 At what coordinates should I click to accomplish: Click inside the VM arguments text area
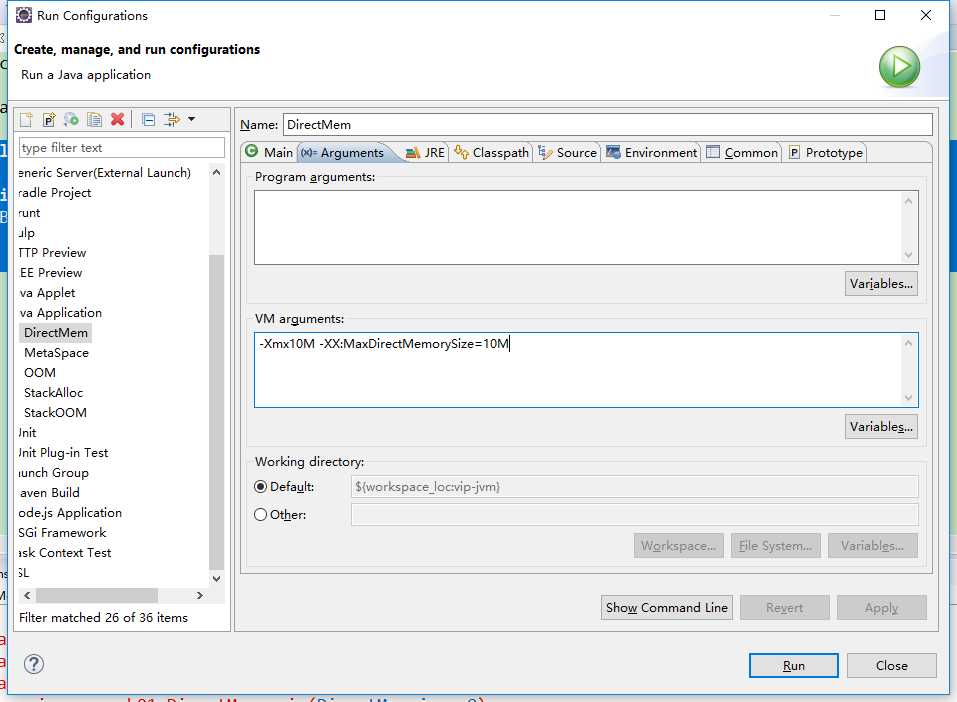click(577, 370)
